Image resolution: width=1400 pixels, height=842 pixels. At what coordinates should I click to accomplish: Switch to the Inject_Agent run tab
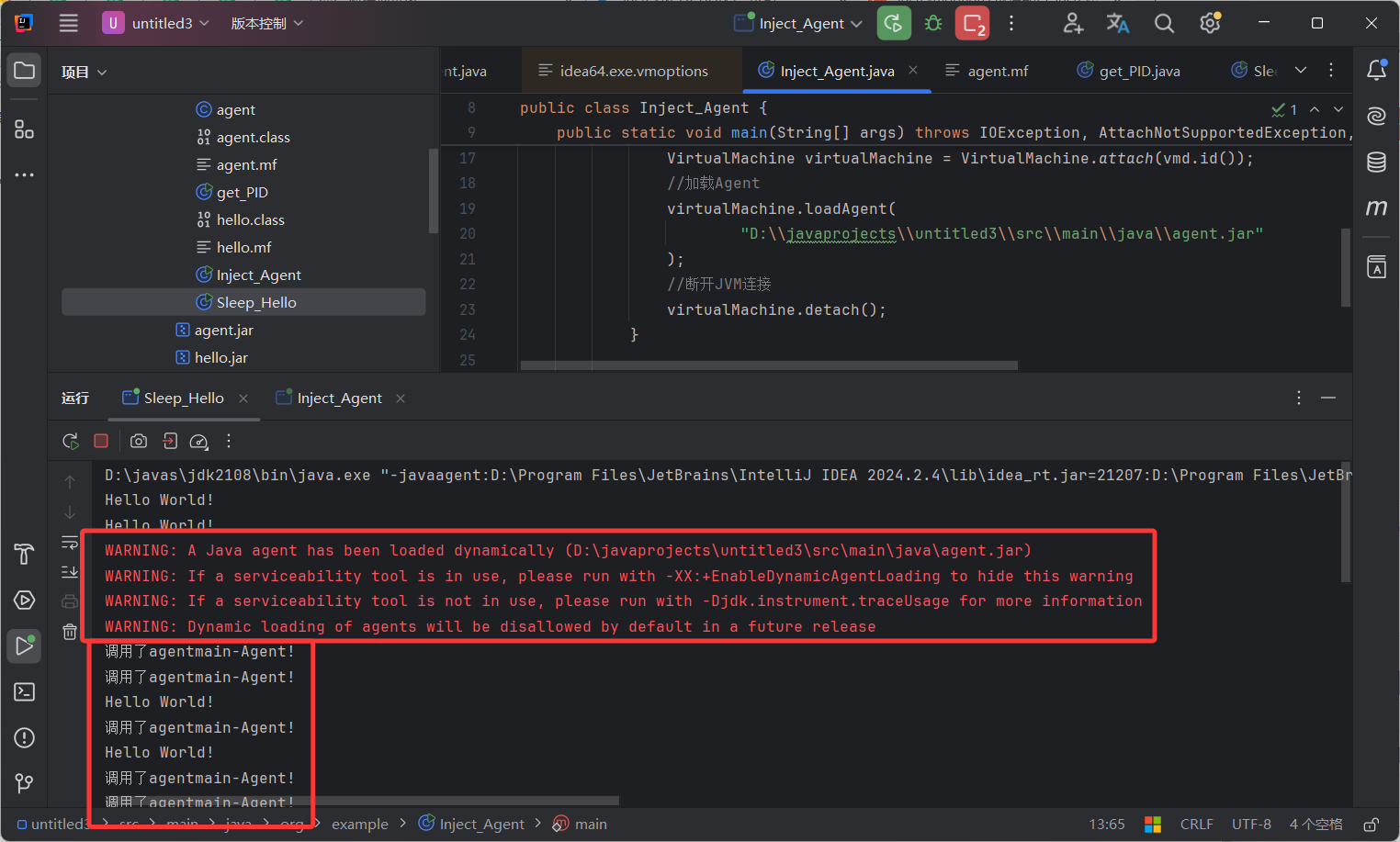pyautogui.click(x=336, y=398)
